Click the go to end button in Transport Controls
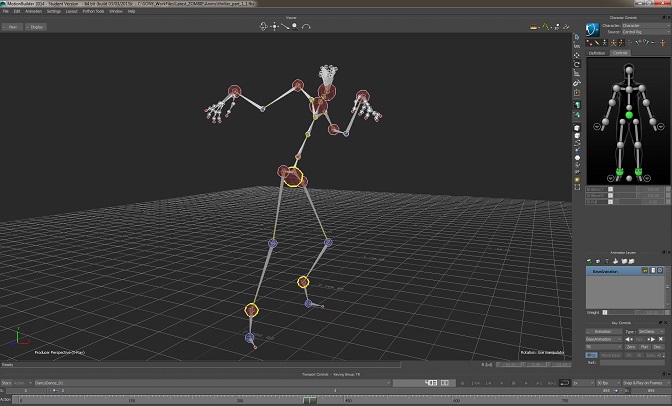Image resolution: width=672 pixels, height=406 pixels. [552, 383]
